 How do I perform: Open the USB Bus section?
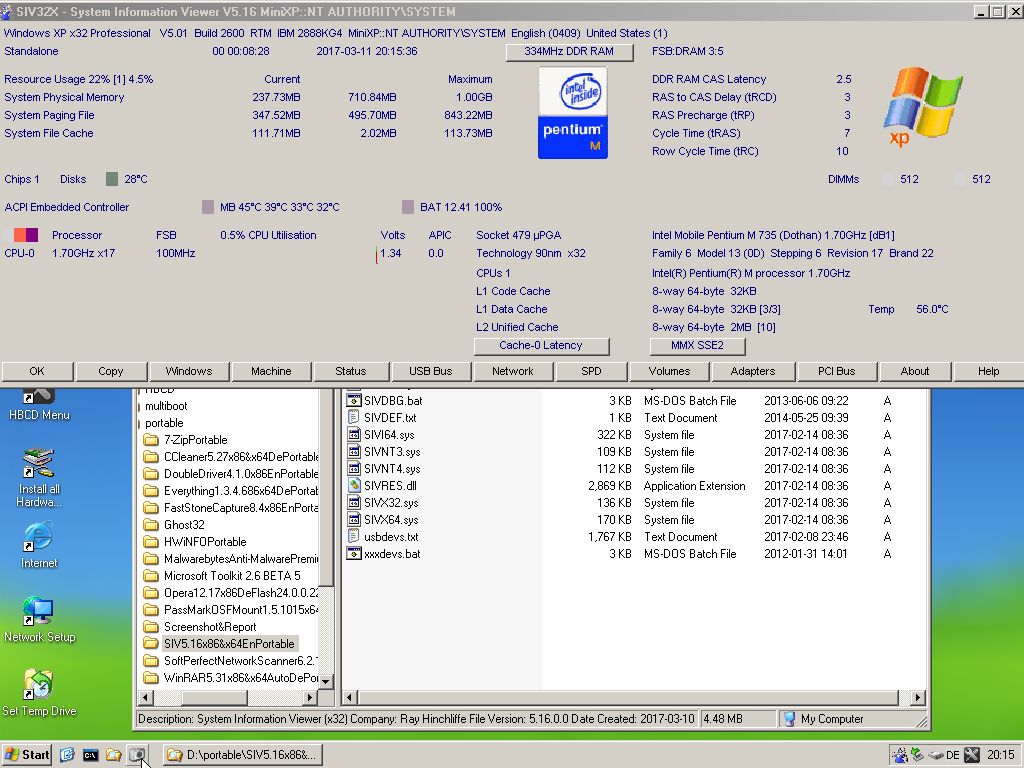pos(430,371)
